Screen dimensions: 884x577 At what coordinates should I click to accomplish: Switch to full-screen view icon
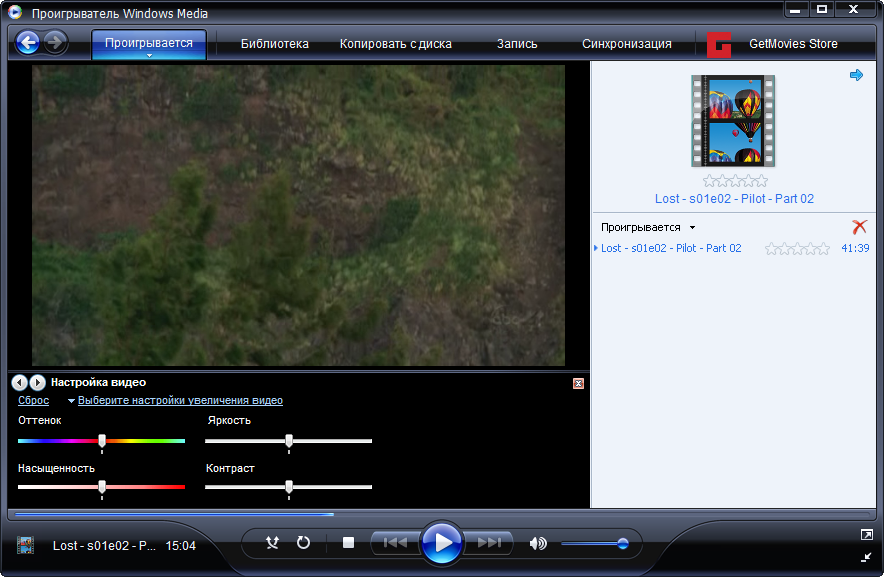867,534
